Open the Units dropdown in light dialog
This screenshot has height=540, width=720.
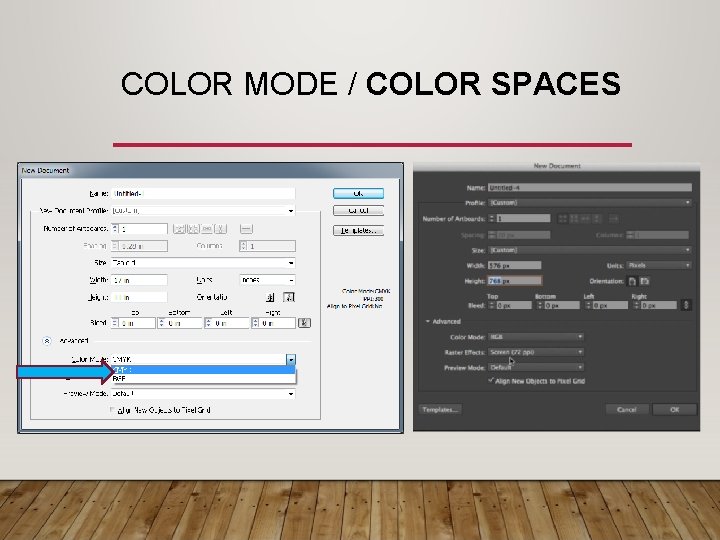tap(267, 280)
